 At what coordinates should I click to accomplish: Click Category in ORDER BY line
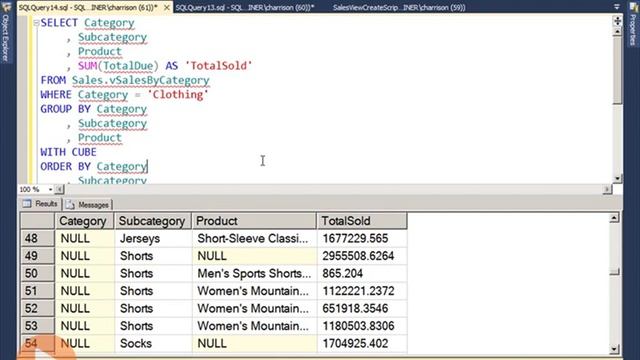(x=122, y=167)
